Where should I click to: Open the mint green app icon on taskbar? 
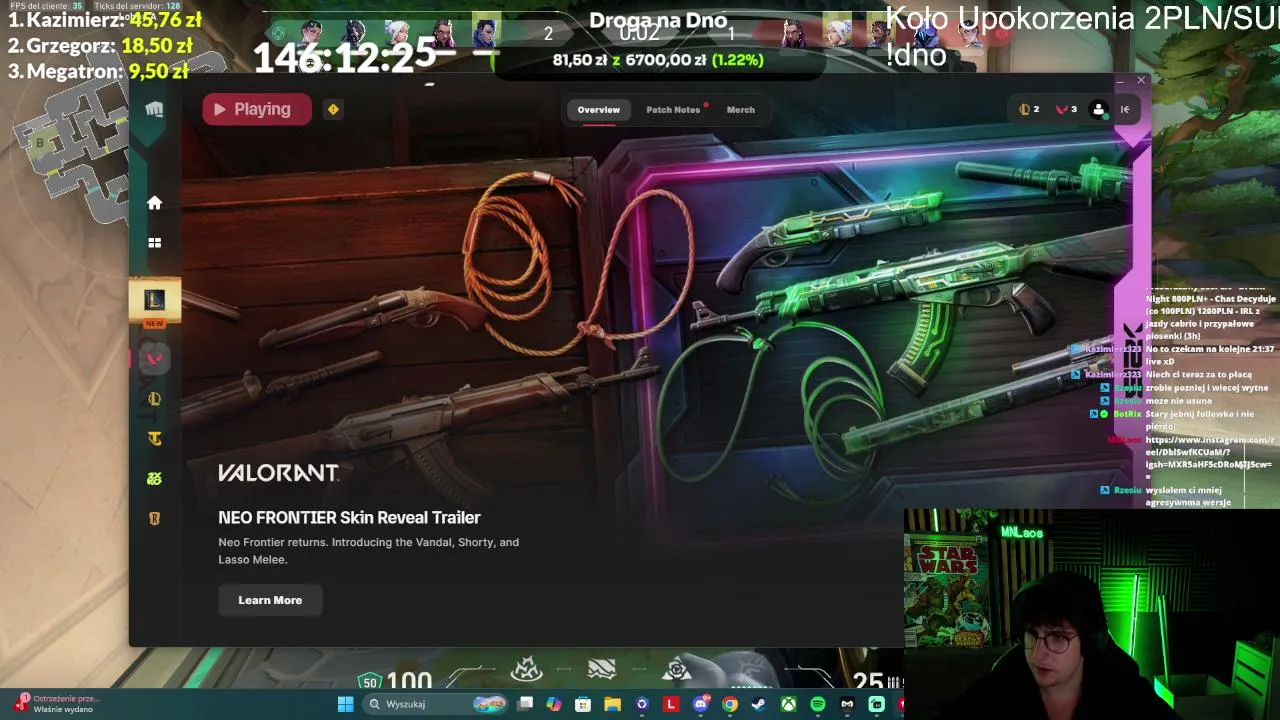pyautogui.click(x=877, y=704)
